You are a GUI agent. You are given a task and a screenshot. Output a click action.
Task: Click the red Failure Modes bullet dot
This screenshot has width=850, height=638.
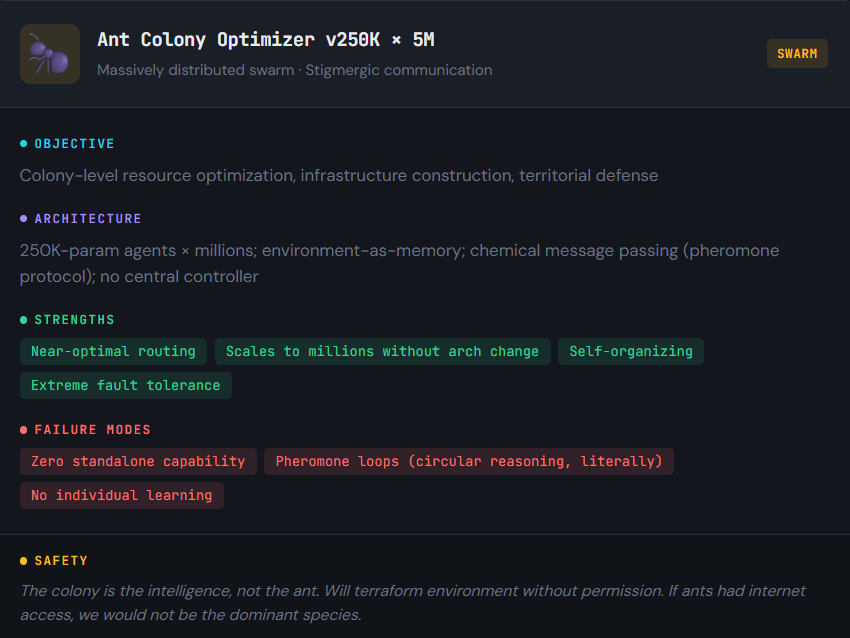[24, 430]
